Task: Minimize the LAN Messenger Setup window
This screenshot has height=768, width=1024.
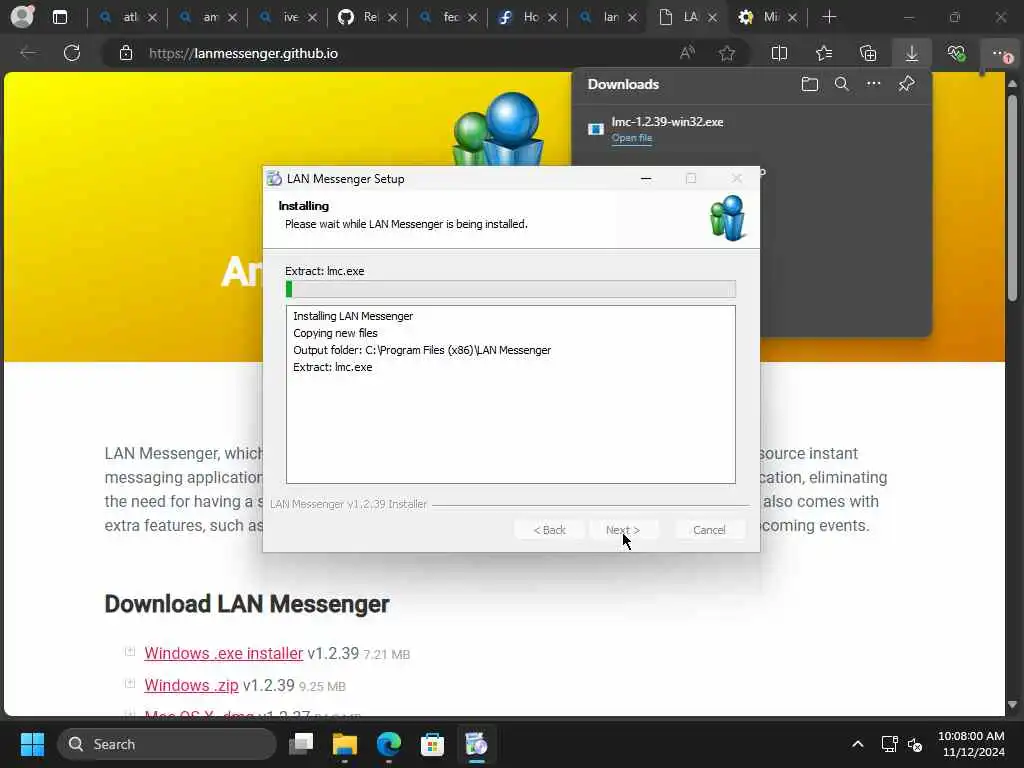Action: (646, 178)
